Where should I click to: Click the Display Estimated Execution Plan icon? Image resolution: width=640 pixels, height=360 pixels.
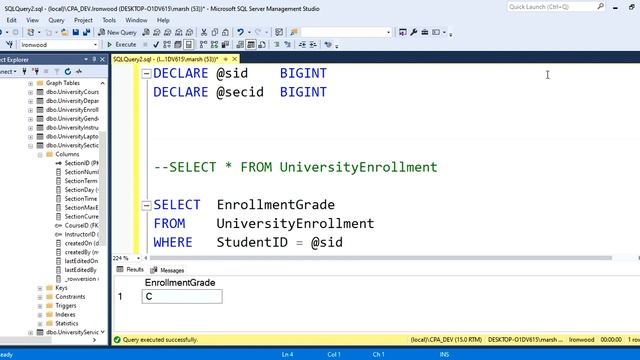click(167, 44)
